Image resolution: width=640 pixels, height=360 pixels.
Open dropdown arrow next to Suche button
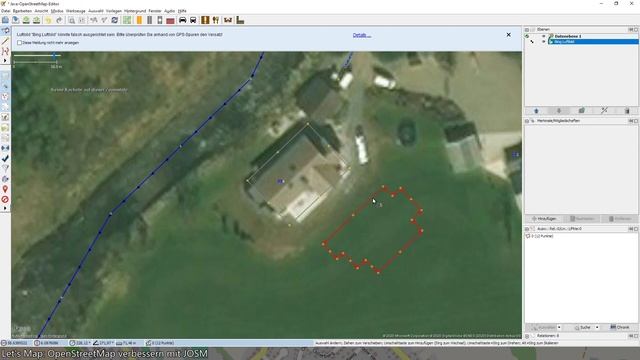[x=597, y=327]
